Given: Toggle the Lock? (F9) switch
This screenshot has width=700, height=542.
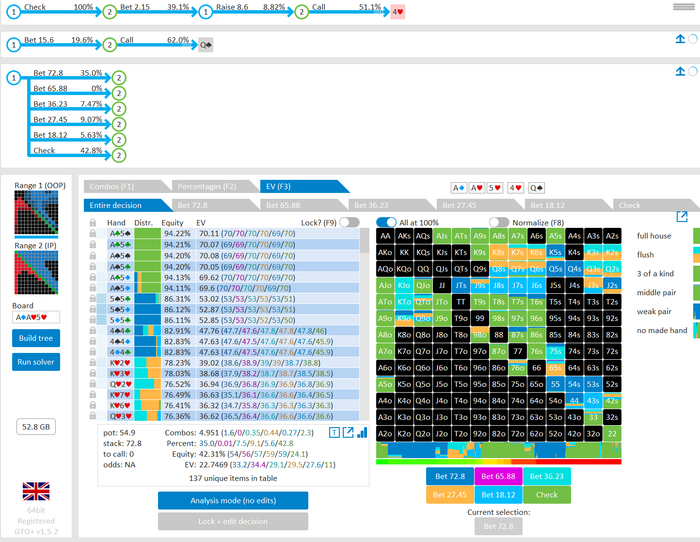Looking at the screenshot, I should pyautogui.click(x=349, y=222).
